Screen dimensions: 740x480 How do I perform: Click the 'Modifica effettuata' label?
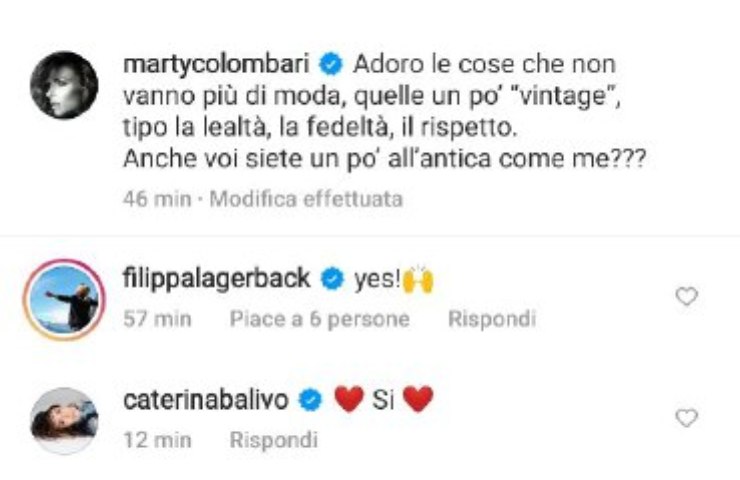coord(306,199)
